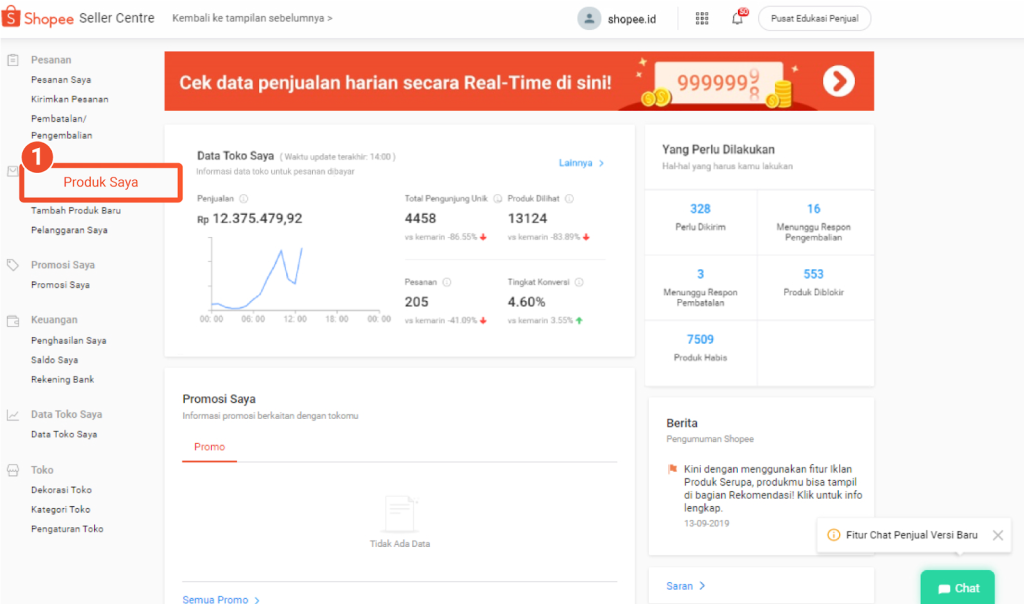Click the 205 Pesanan value

[416, 302]
